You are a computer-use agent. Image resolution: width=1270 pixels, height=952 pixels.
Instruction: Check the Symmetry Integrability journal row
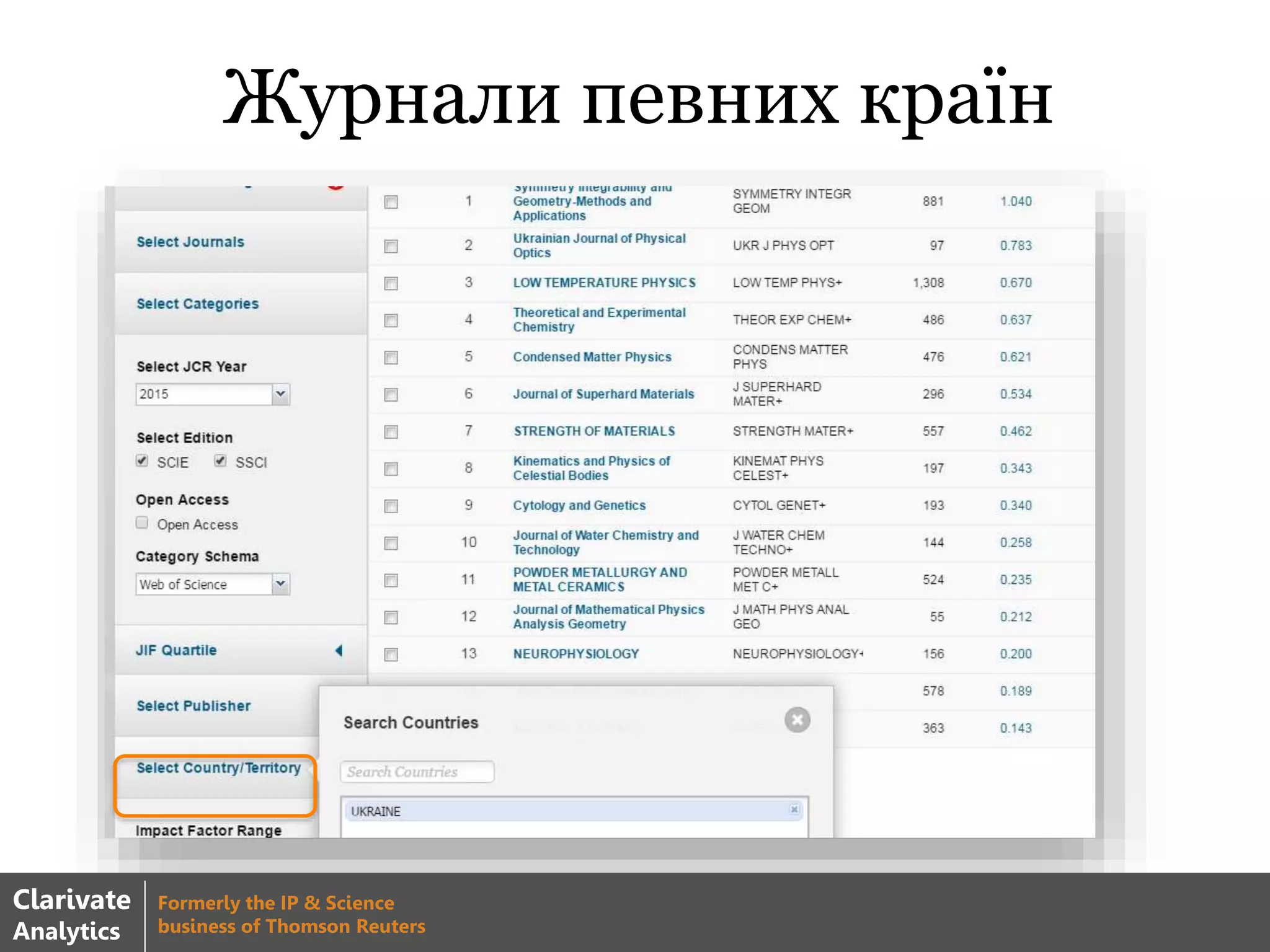391,202
